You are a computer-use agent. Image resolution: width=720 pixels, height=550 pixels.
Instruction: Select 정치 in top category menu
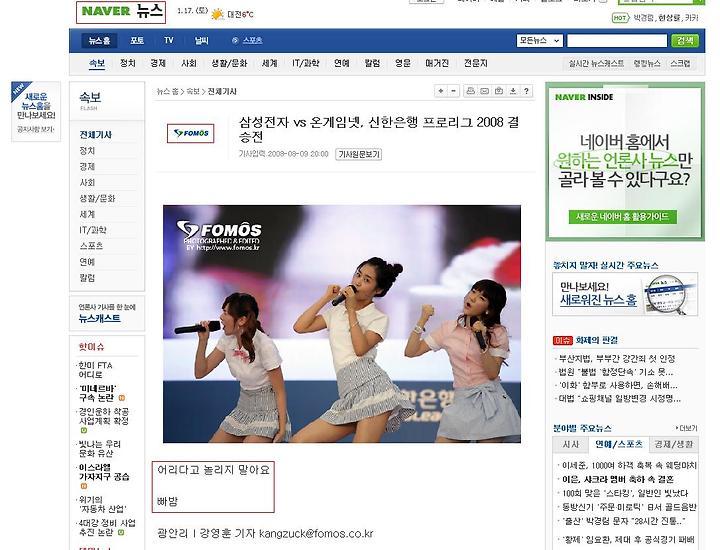point(128,63)
